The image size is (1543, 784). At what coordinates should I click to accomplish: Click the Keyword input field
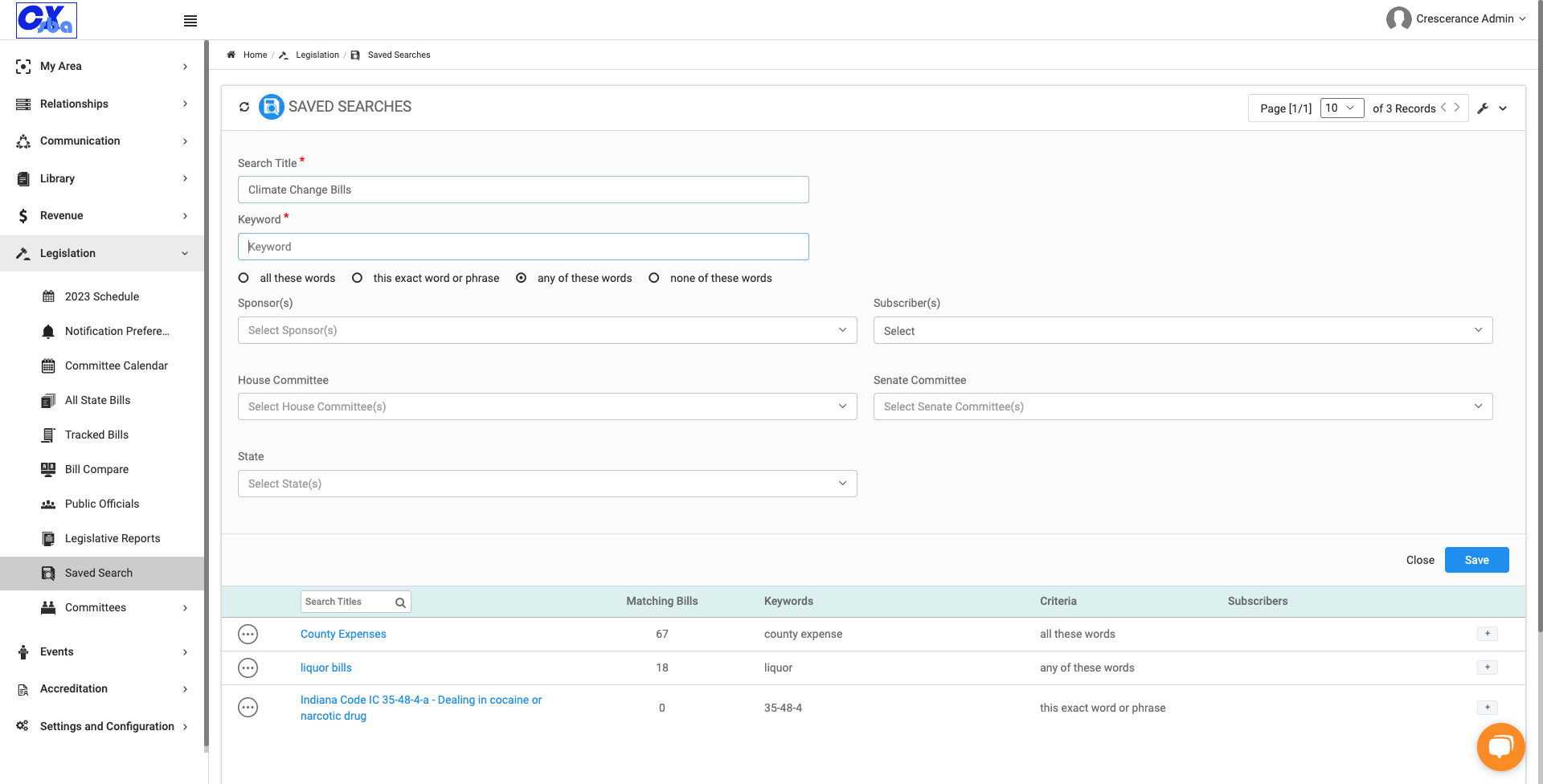523,247
